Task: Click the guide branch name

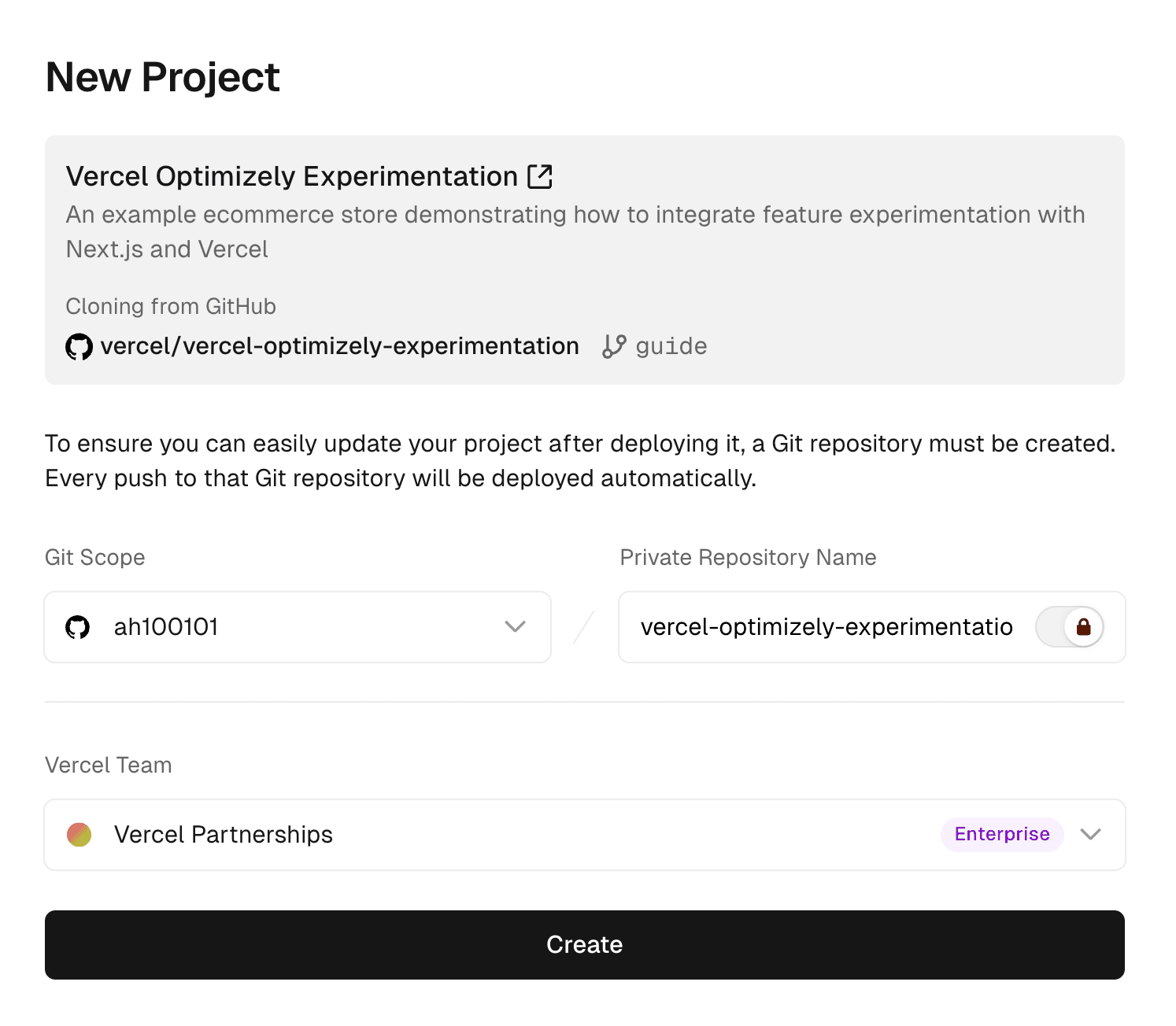Action: point(671,346)
